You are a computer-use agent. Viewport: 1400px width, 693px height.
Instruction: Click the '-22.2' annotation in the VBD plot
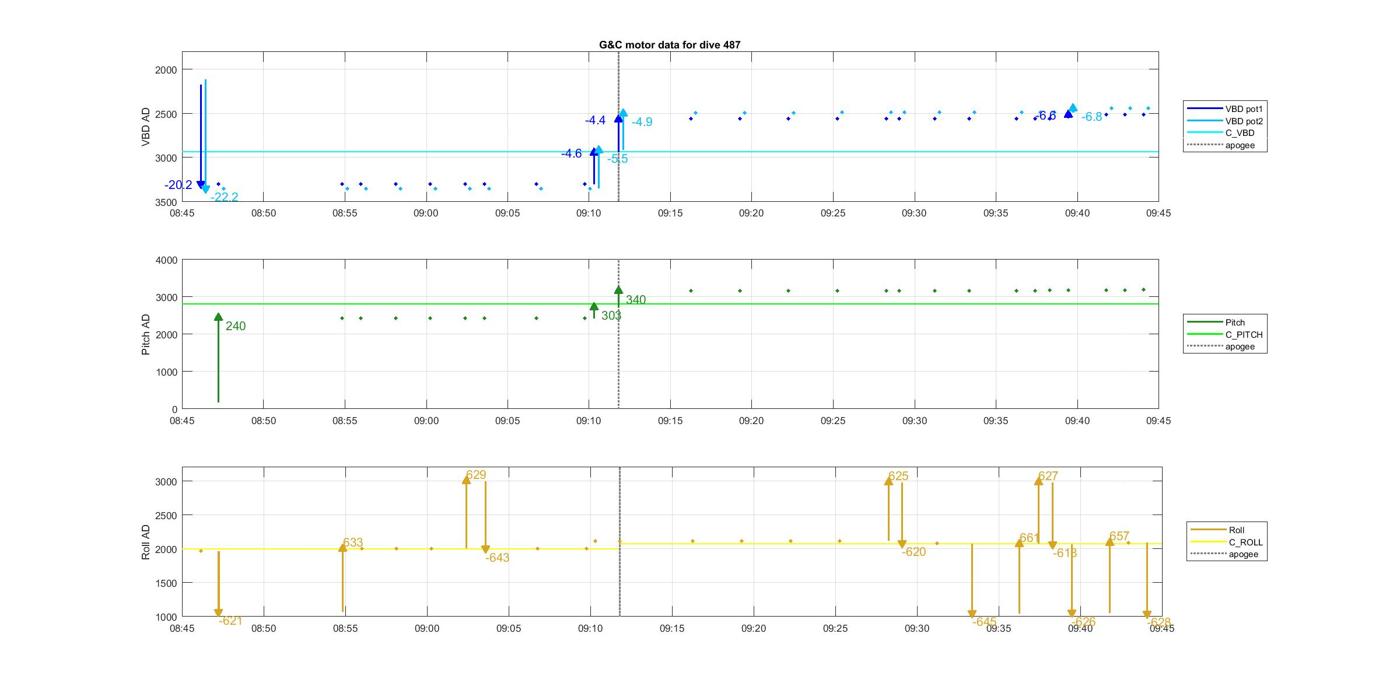pos(225,197)
